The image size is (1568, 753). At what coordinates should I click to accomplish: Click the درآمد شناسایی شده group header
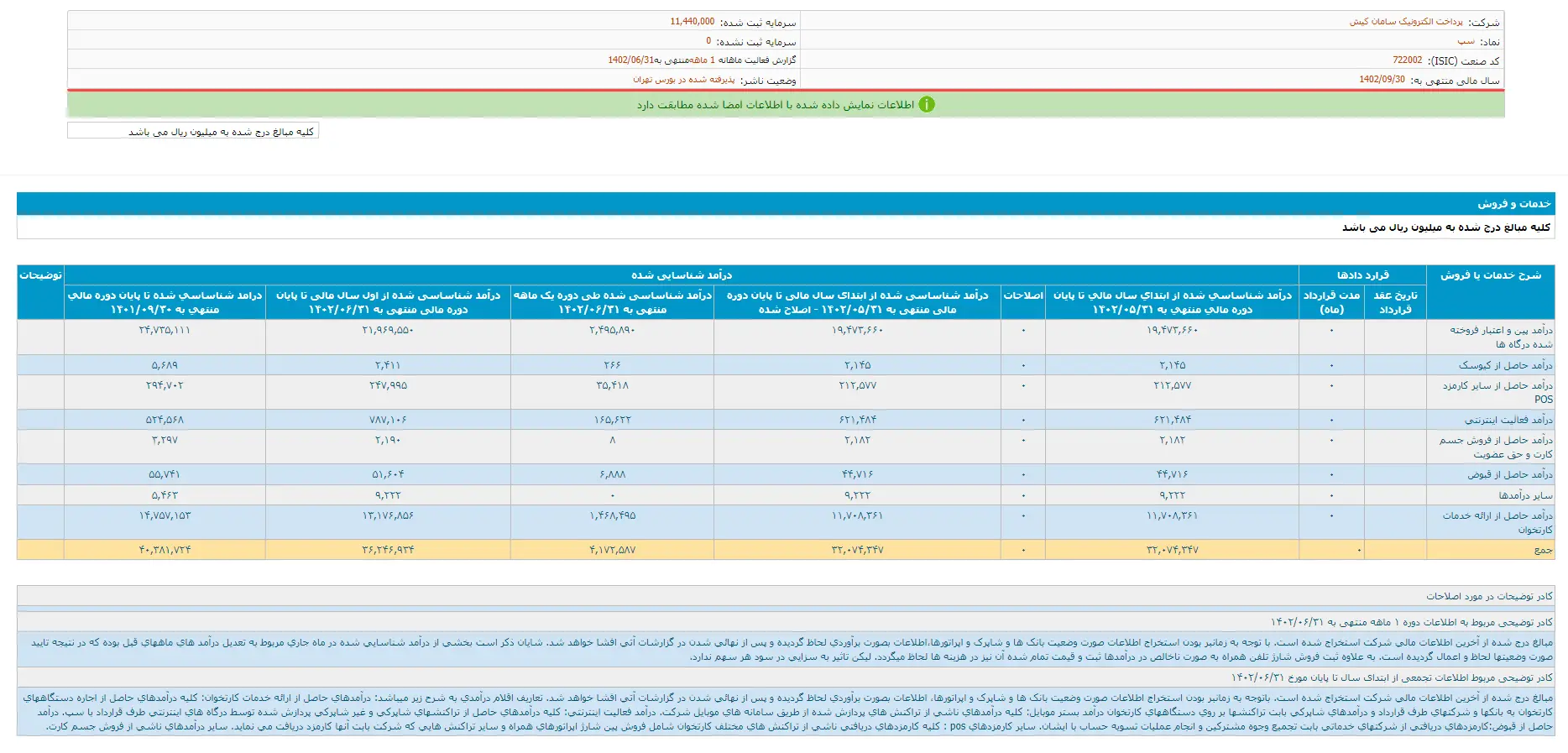[682, 275]
